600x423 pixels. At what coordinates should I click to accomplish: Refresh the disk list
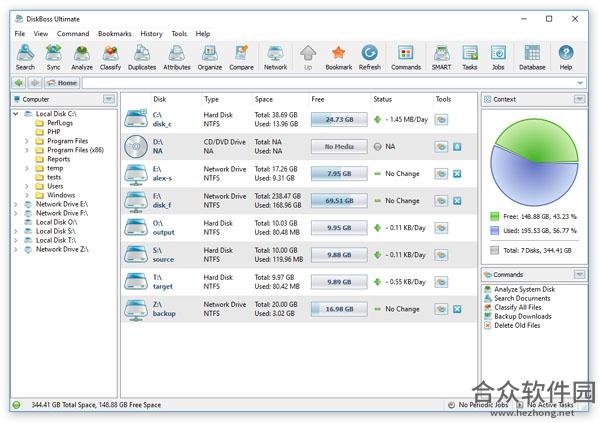(x=370, y=57)
